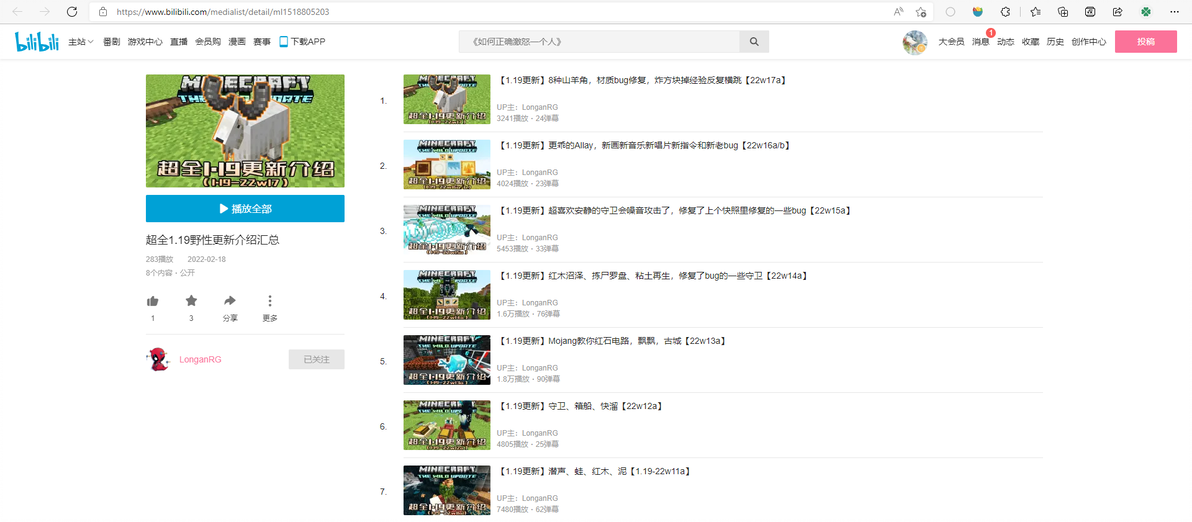Click the green clover profile icon

(x=1146, y=12)
